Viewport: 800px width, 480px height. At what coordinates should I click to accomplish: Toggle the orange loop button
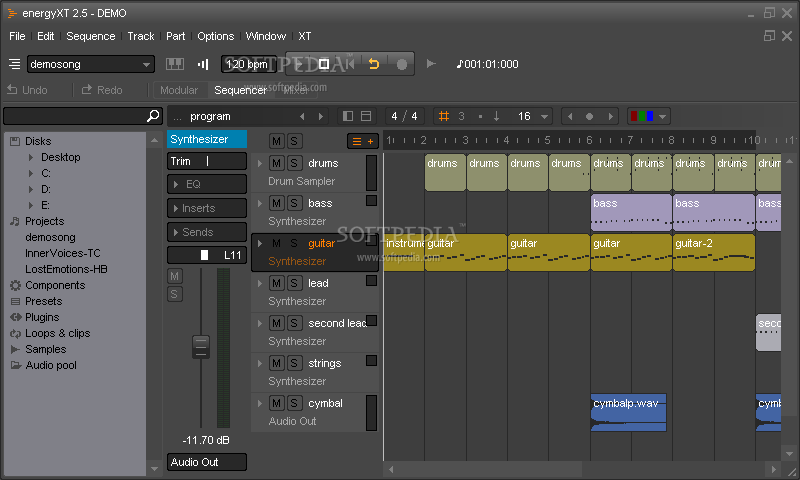tap(374, 64)
